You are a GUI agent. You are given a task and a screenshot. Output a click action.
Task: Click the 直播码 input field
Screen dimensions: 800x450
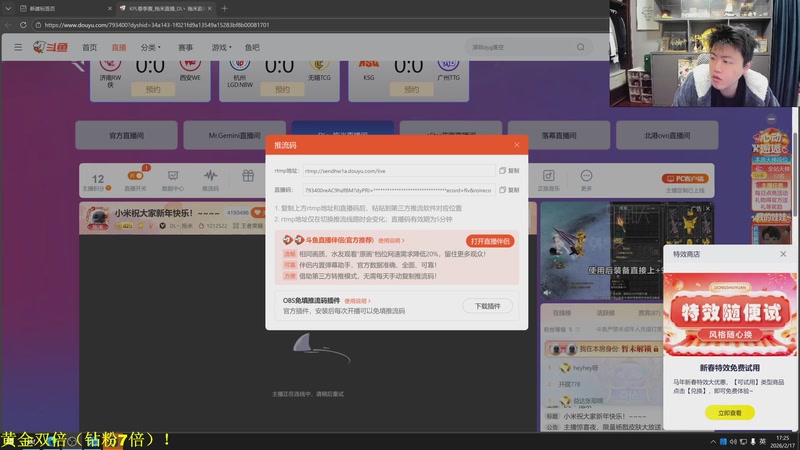click(398, 190)
